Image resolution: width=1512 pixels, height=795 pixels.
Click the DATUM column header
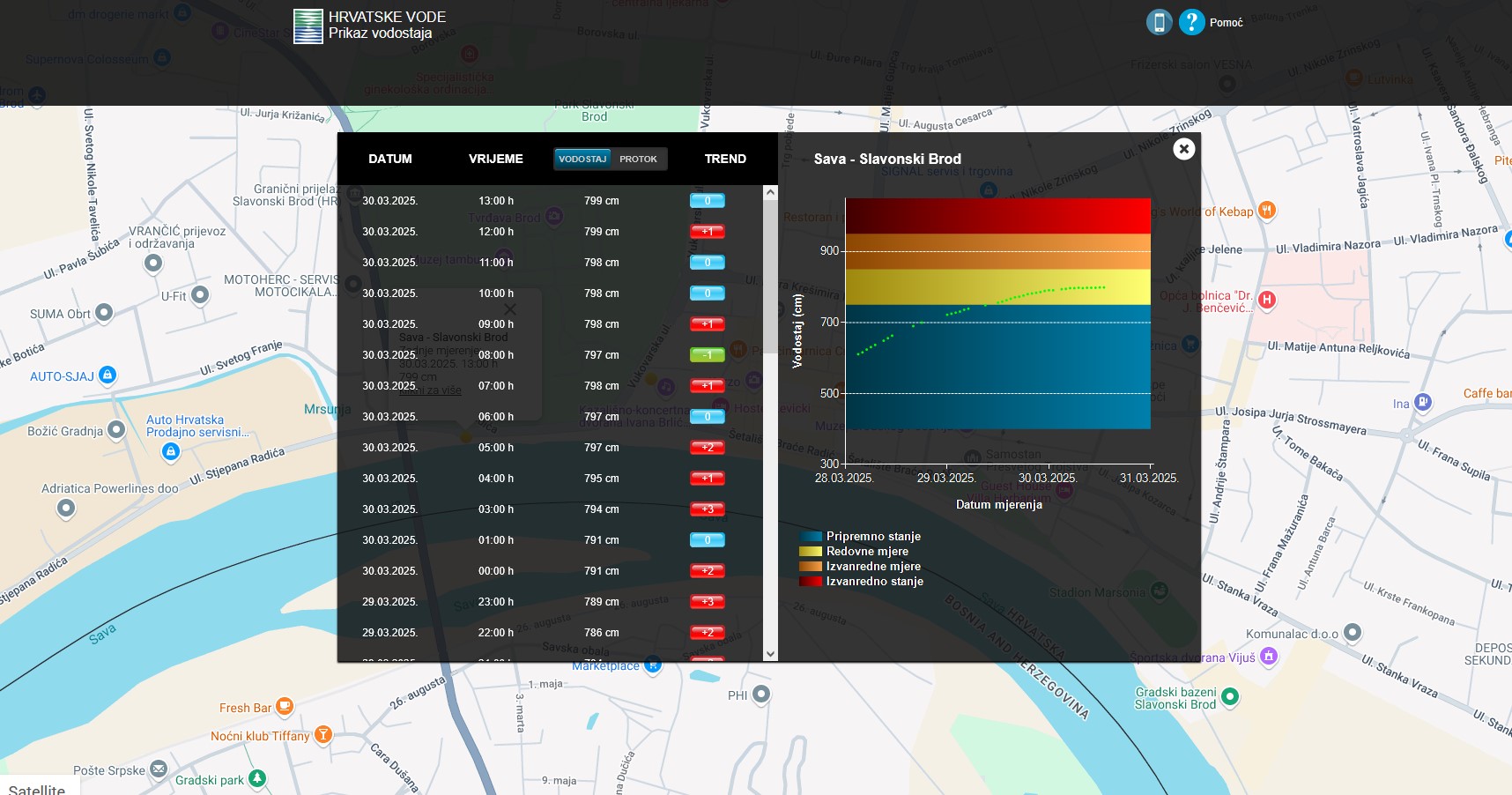pyautogui.click(x=390, y=159)
